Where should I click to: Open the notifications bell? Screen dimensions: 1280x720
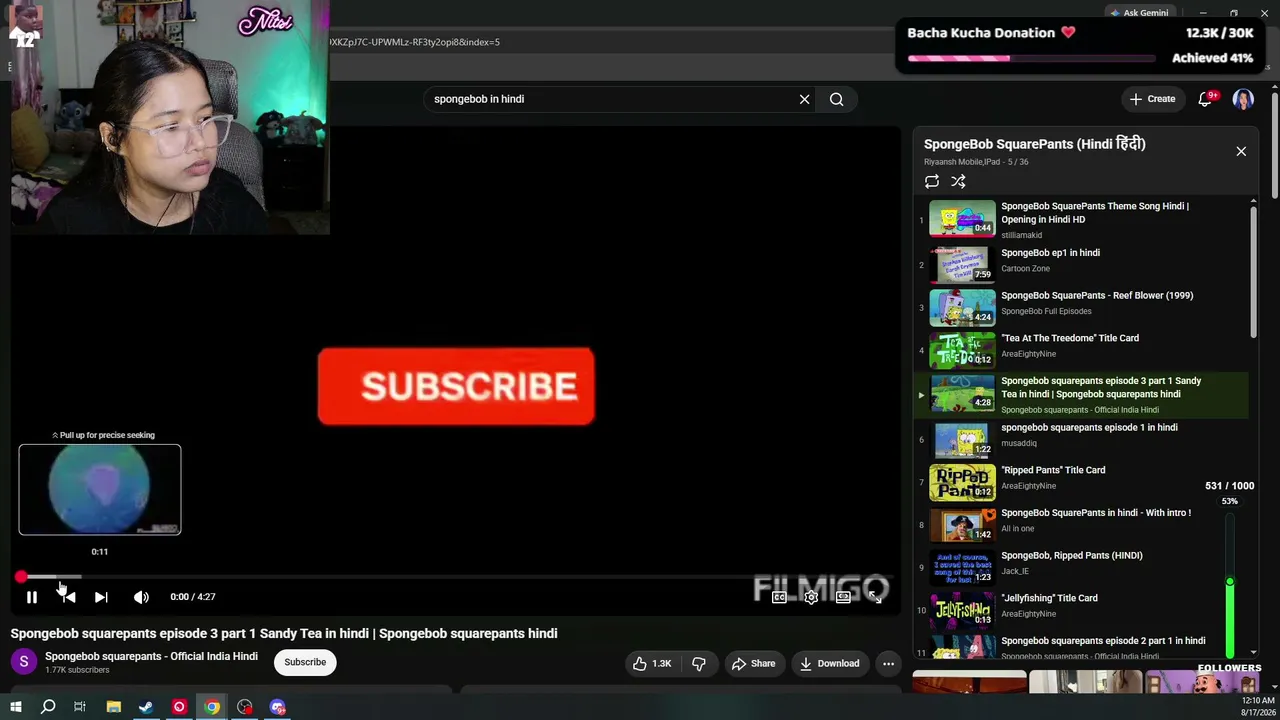(1205, 99)
